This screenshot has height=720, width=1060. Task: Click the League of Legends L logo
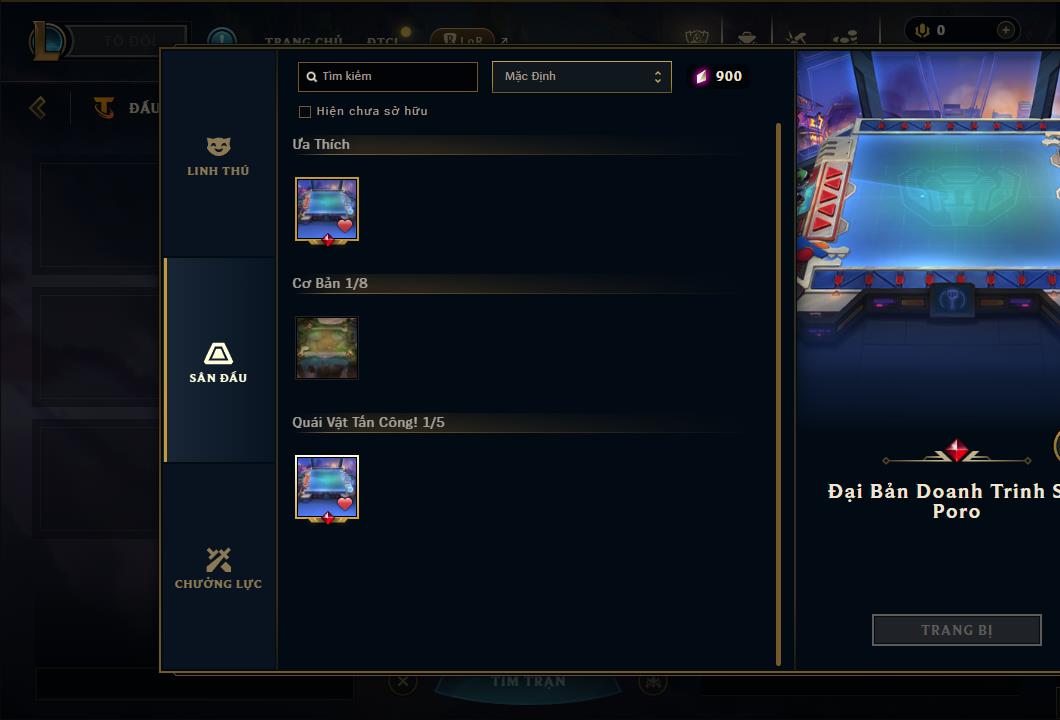point(47,41)
